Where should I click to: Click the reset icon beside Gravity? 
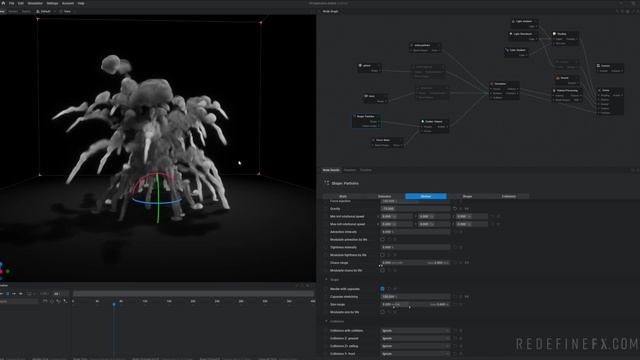tap(455, 209)
